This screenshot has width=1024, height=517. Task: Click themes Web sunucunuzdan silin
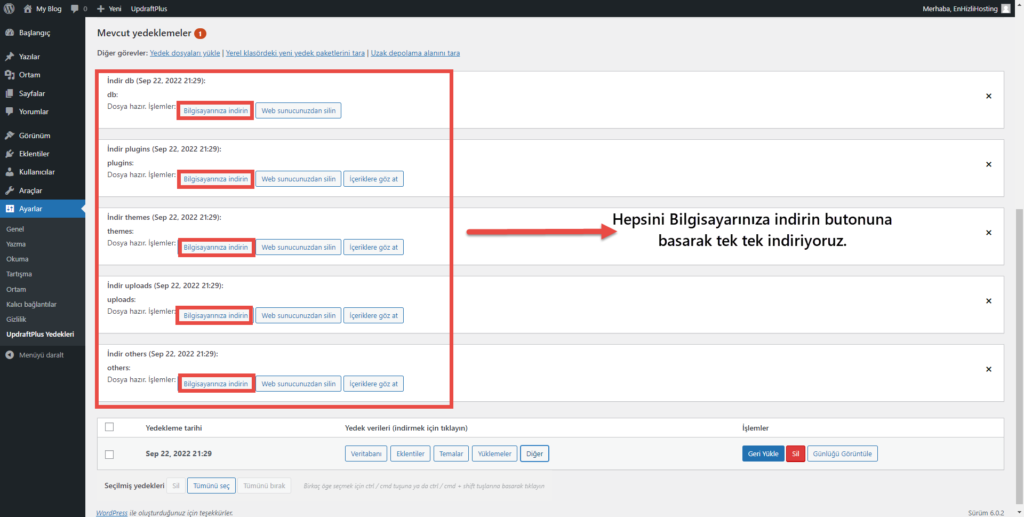298,247
